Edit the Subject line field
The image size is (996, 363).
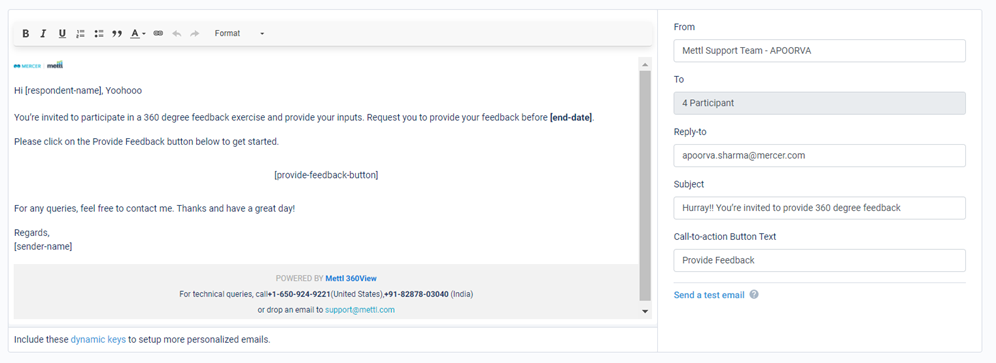point(819,208)
